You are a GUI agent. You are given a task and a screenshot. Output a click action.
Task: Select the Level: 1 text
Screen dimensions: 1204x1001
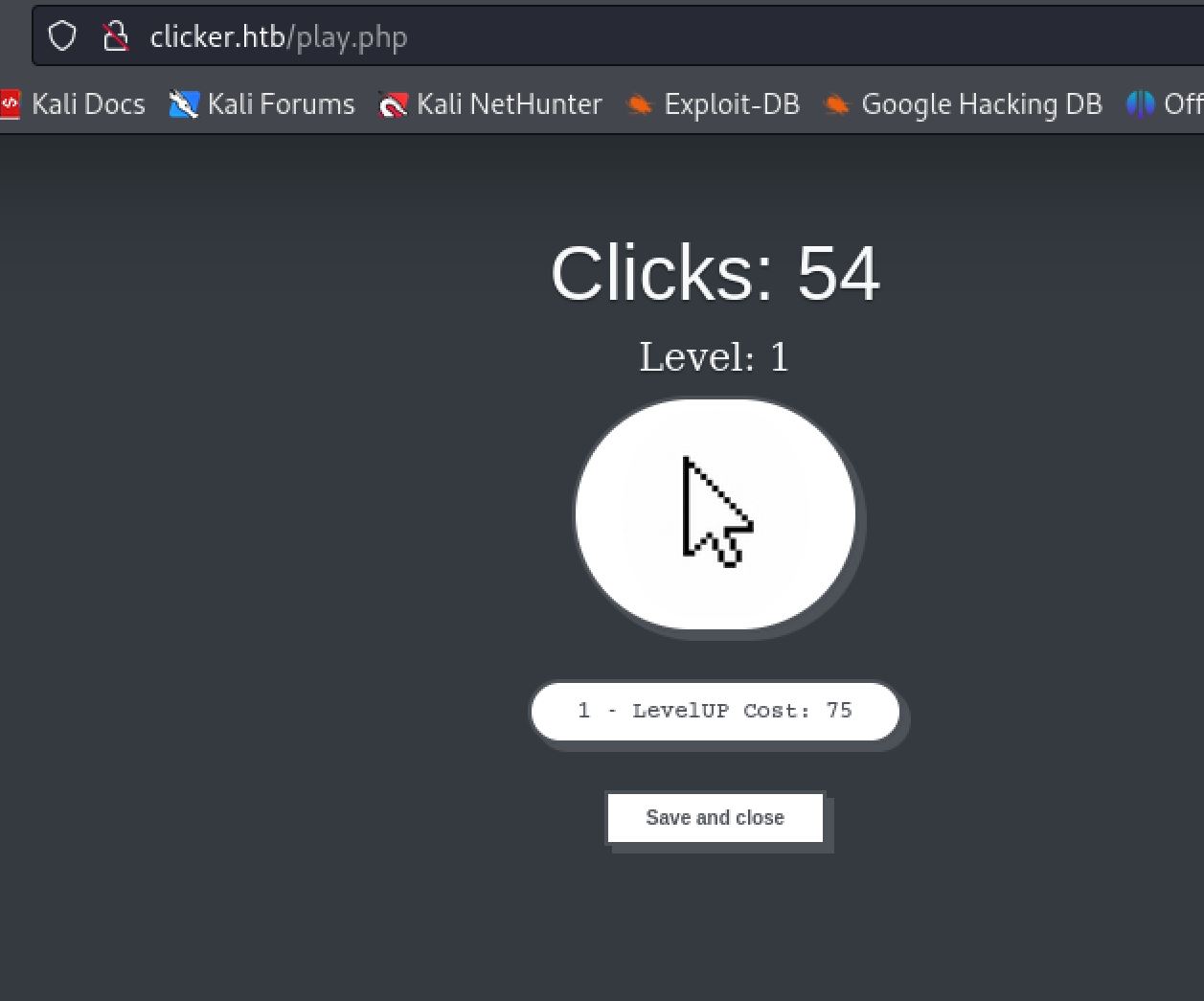pos(715,357)
